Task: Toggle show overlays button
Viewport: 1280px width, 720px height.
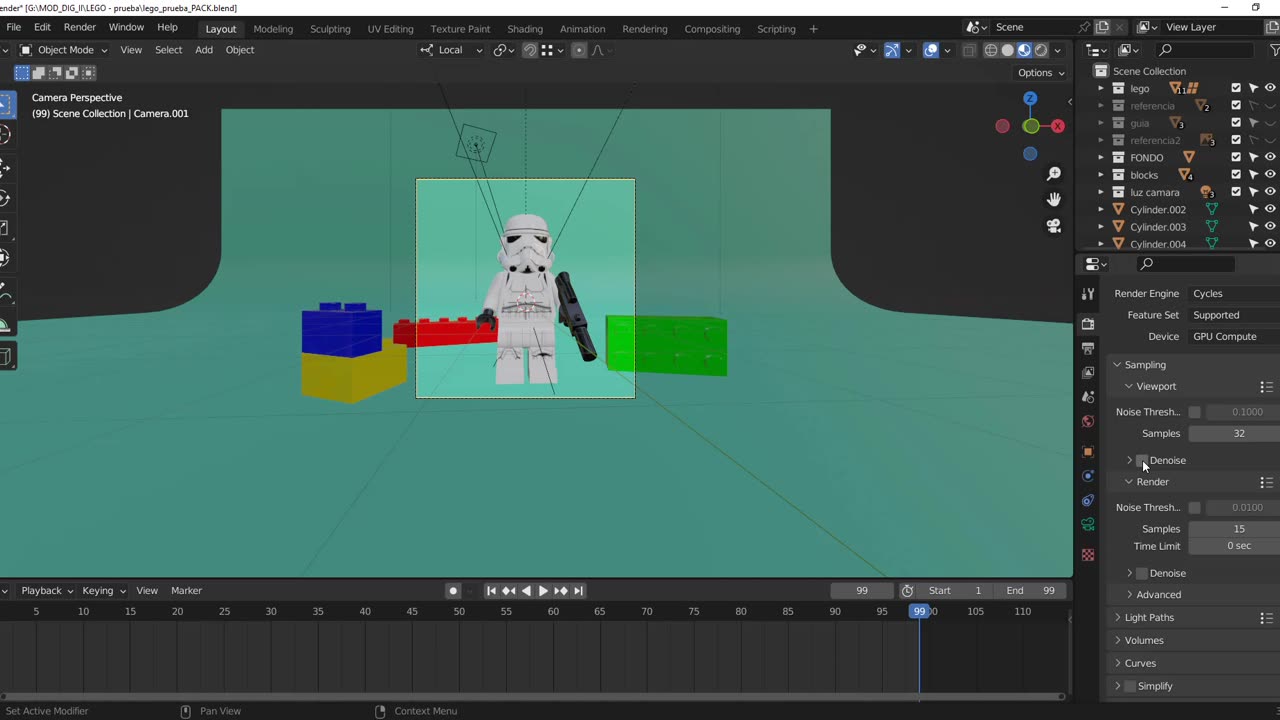Action: pyautogui.click(x=931, y=50)
